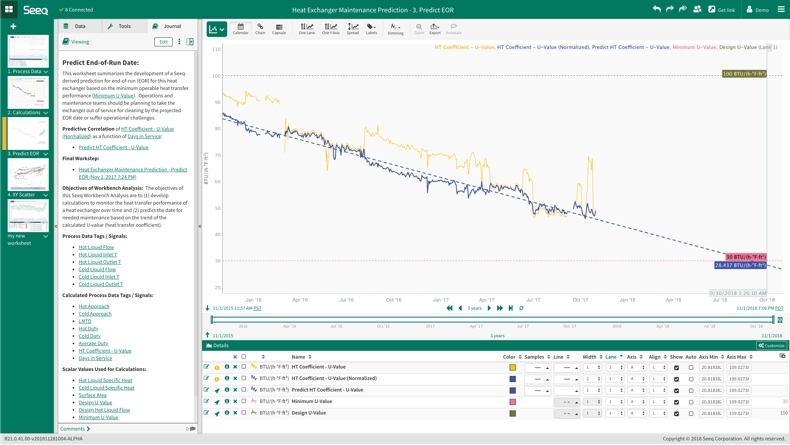Click the Spread toolbar icon
Image resolution: width=790 pixels, height=445 pixels.
point(353,29)
